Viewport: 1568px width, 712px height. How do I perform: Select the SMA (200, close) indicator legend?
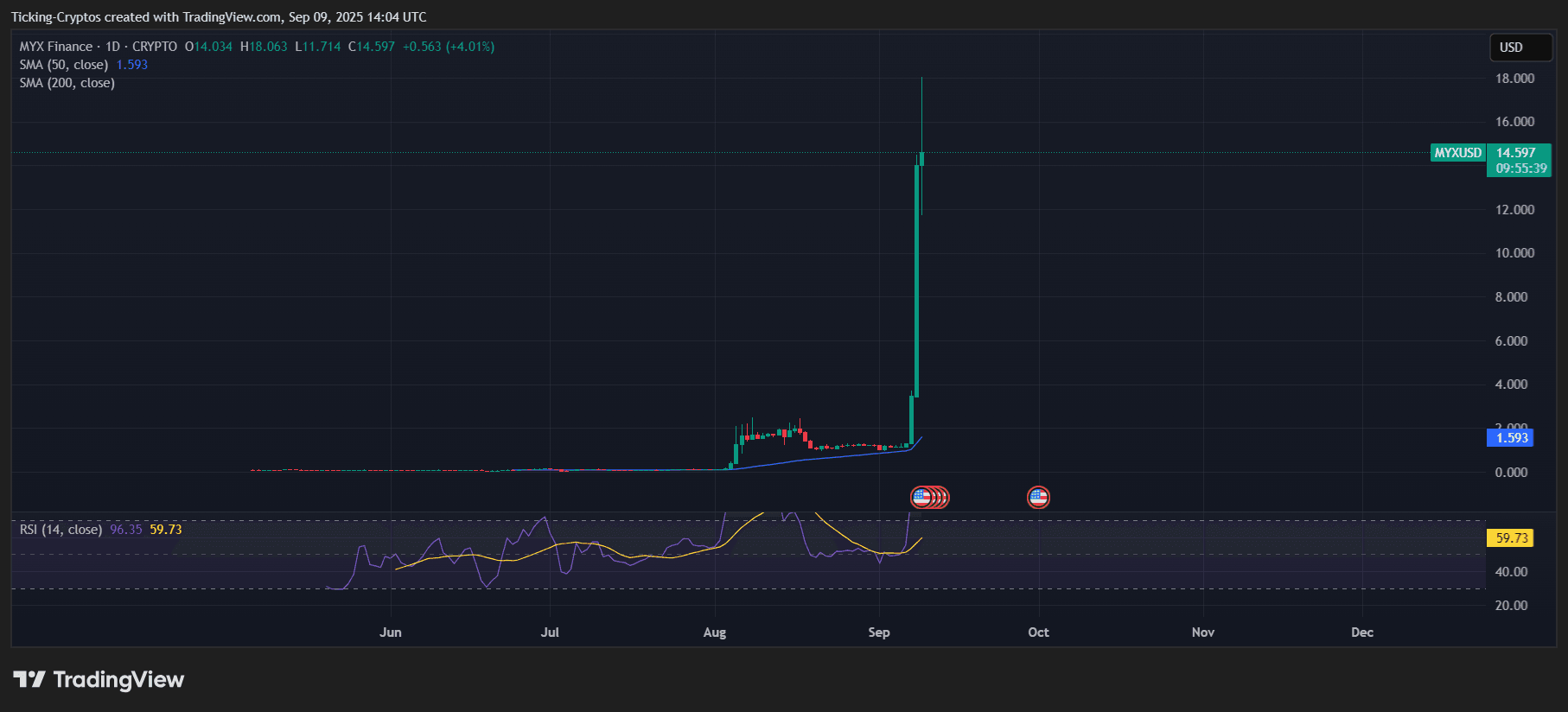pos(67,83)
